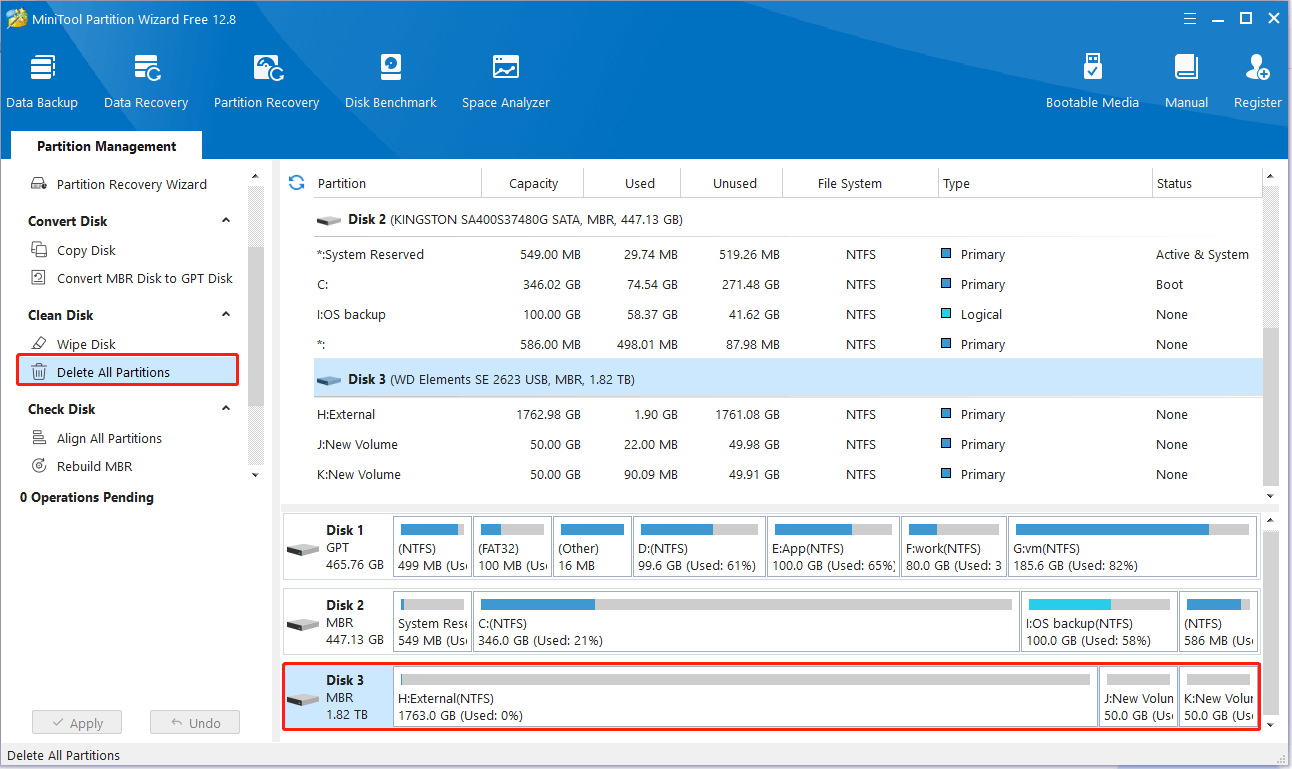Click the E:App(NTFS) block in Disk 1
This screenshot has height=769, width=1292.
click(832, 548)
